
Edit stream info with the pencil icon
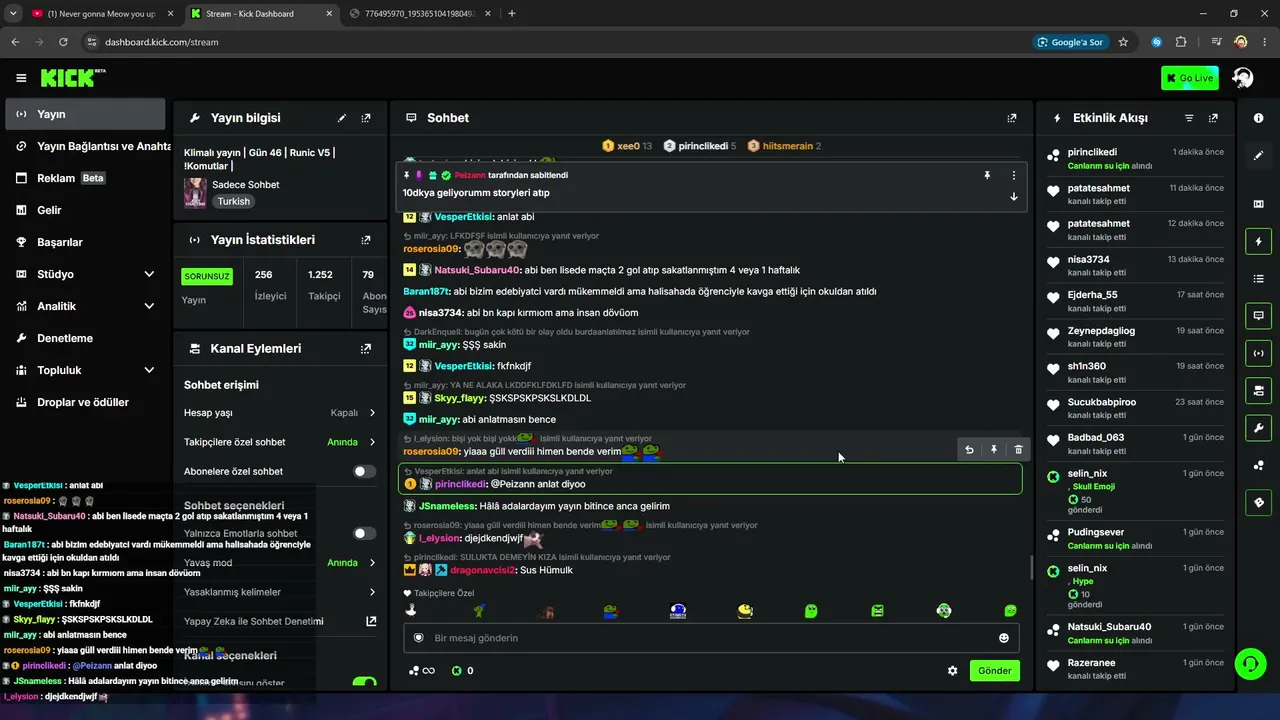[342, 118]
